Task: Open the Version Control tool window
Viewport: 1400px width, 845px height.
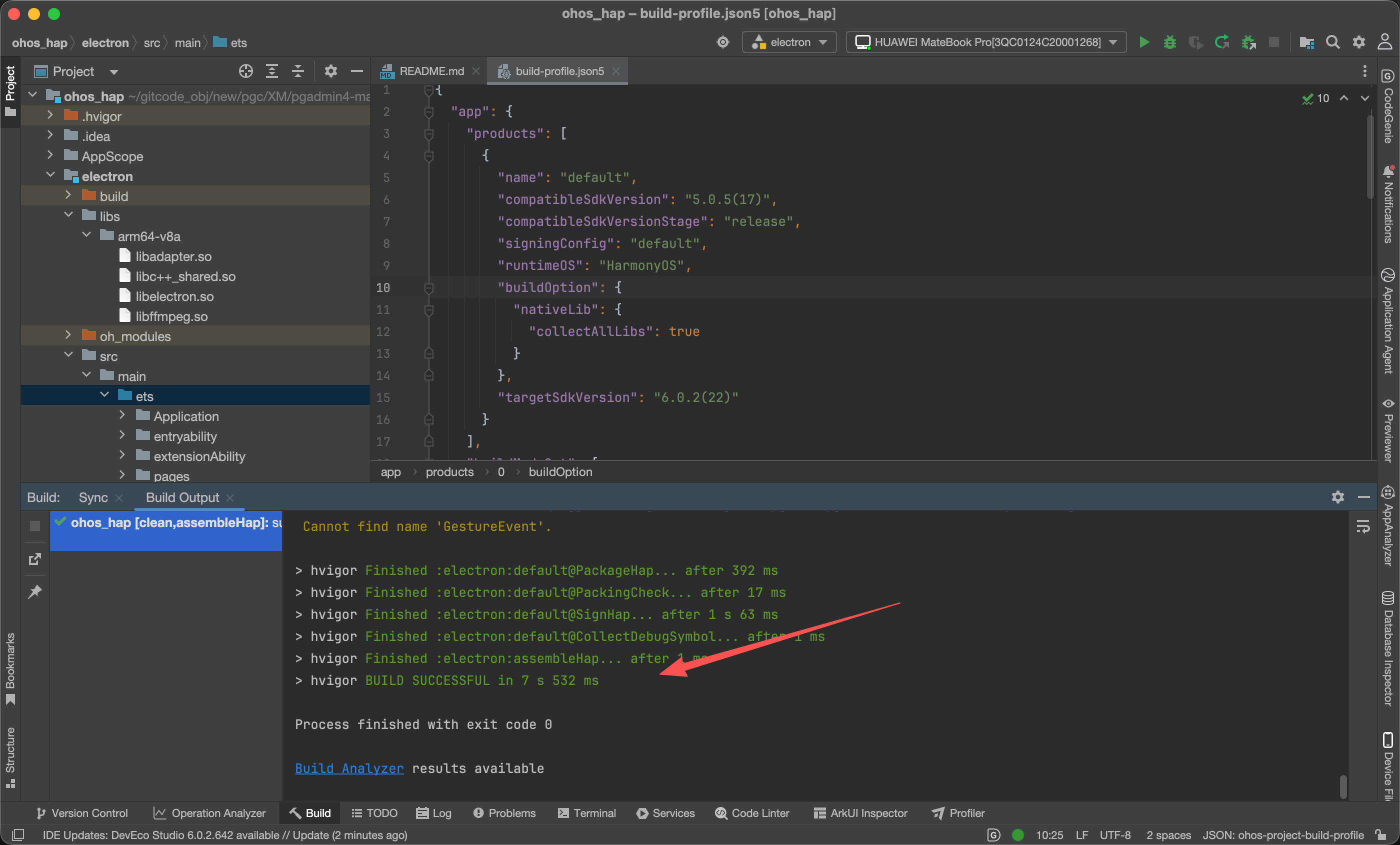Action: (82, 813)
